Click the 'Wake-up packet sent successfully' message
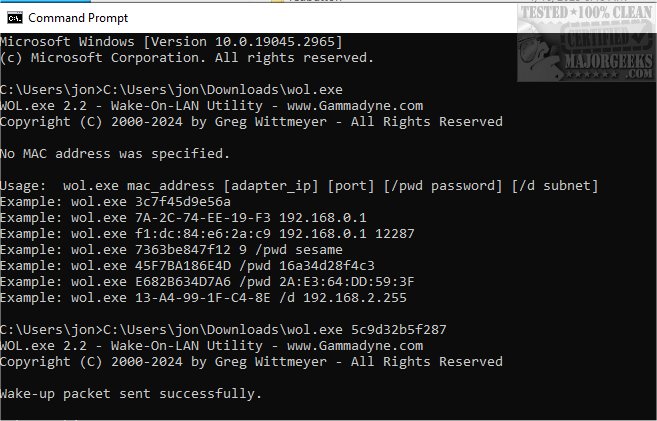 tap(131, 393)
